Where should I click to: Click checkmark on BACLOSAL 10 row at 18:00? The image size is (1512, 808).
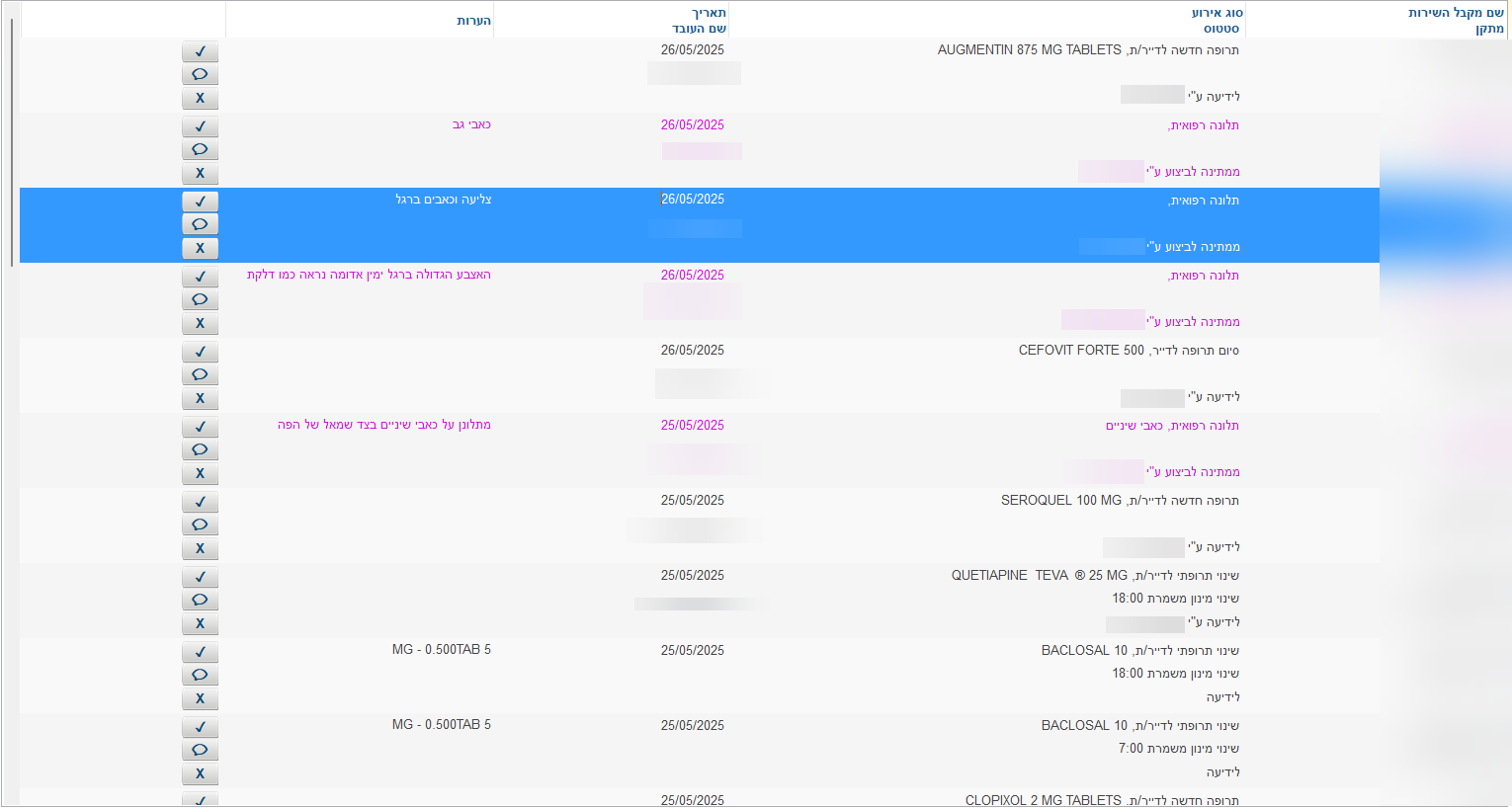[200, 652]
